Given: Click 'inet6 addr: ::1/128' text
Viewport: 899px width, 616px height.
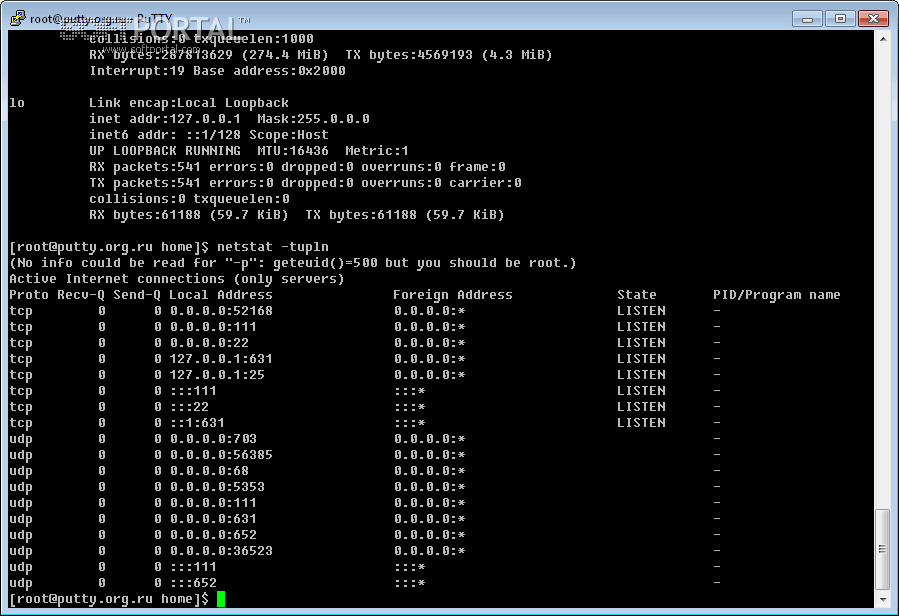Looking at the screenshot, I should pos(165,135).
